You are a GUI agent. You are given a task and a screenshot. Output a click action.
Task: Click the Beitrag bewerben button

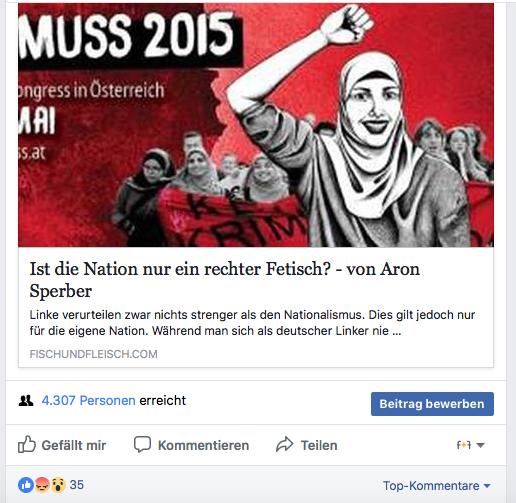(x=432, y=404)
